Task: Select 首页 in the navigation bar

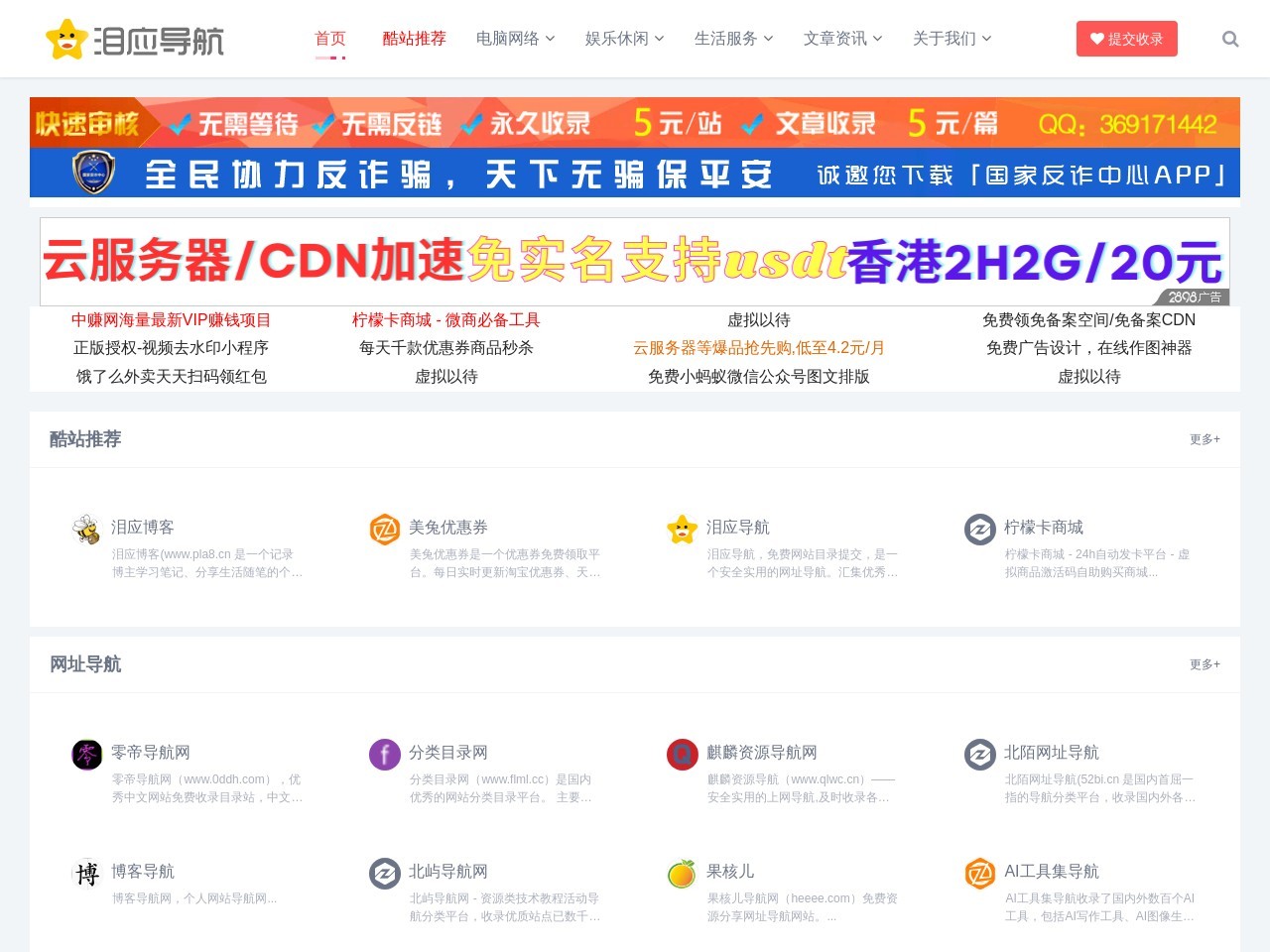Action: point(330,39)
